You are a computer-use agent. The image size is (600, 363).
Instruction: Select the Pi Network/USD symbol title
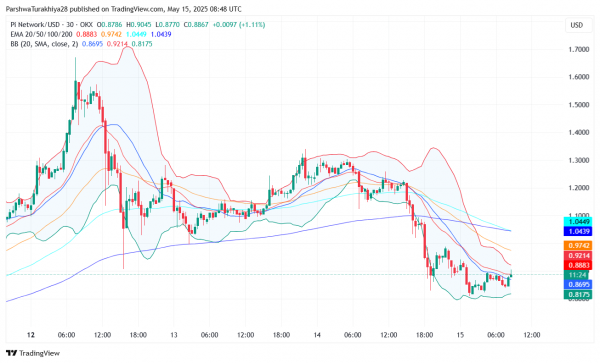pyautogui.click(x=33, y=25)
